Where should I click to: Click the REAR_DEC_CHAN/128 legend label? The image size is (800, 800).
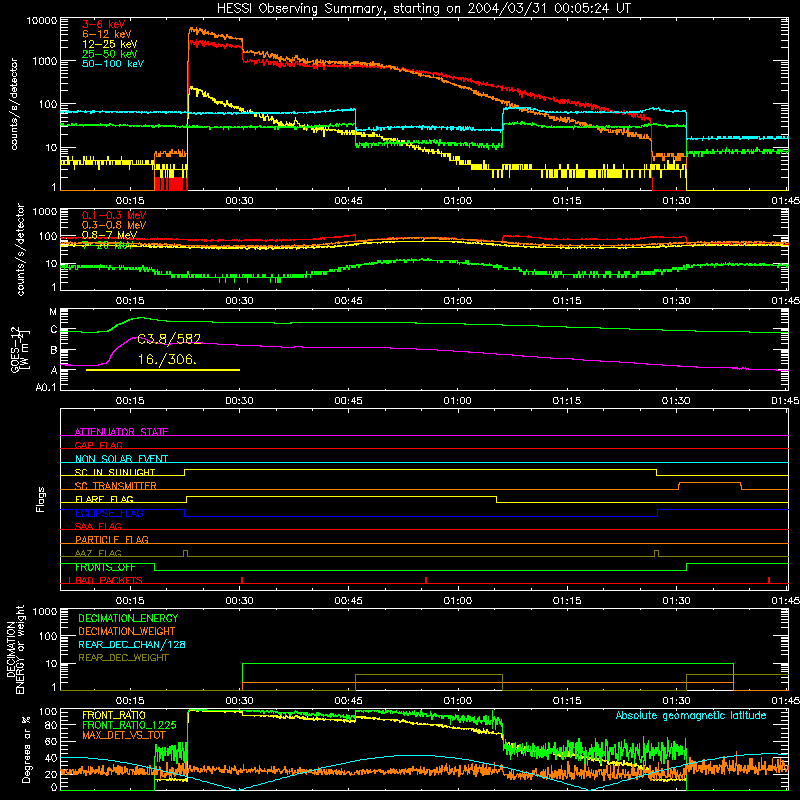pos(132,644)
